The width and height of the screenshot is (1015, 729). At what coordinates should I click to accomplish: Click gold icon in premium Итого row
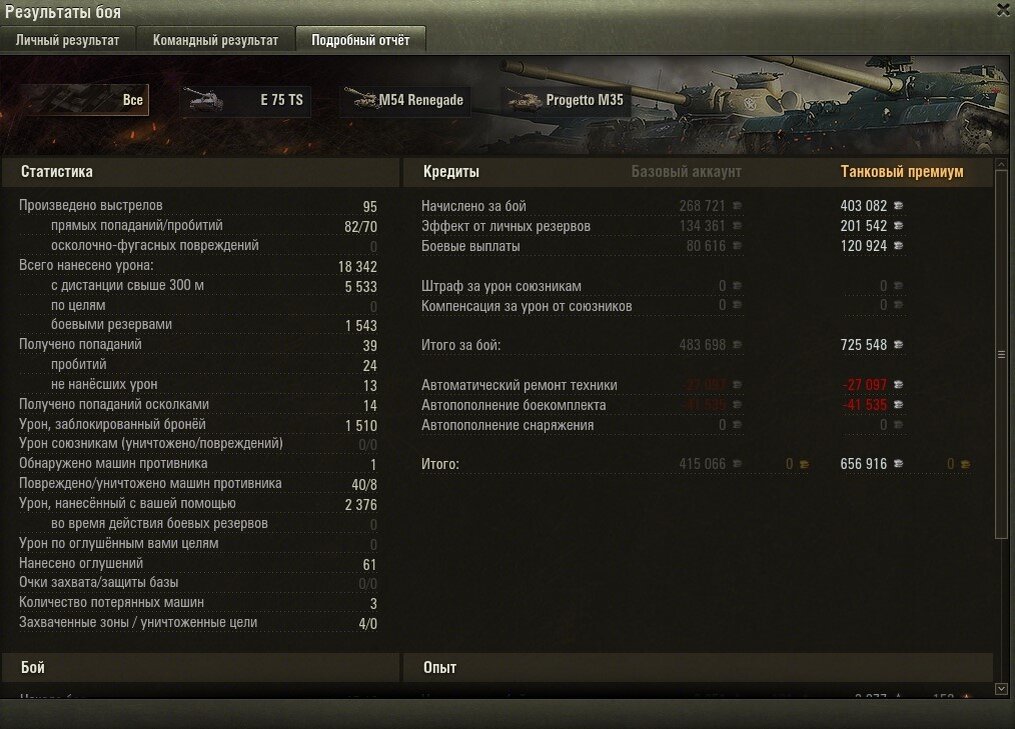965,464
